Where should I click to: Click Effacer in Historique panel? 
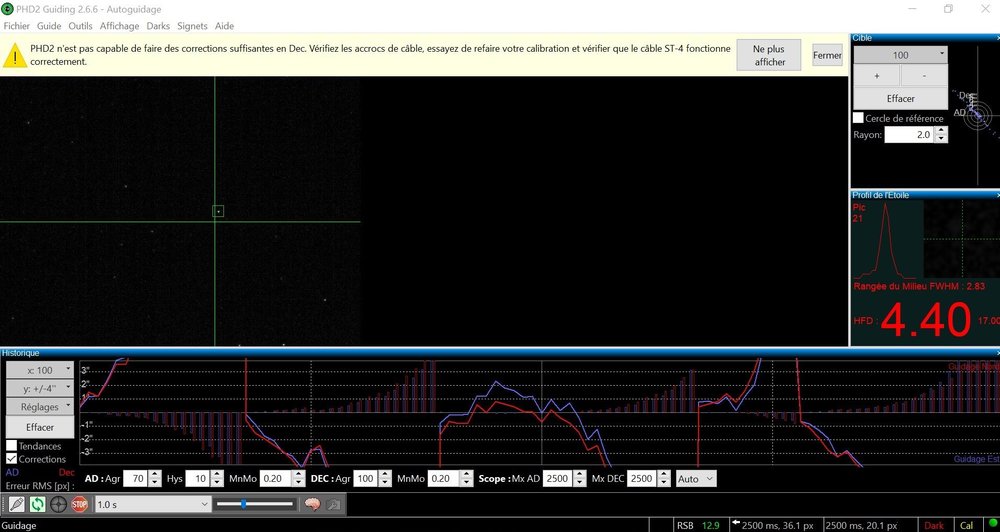40,427
